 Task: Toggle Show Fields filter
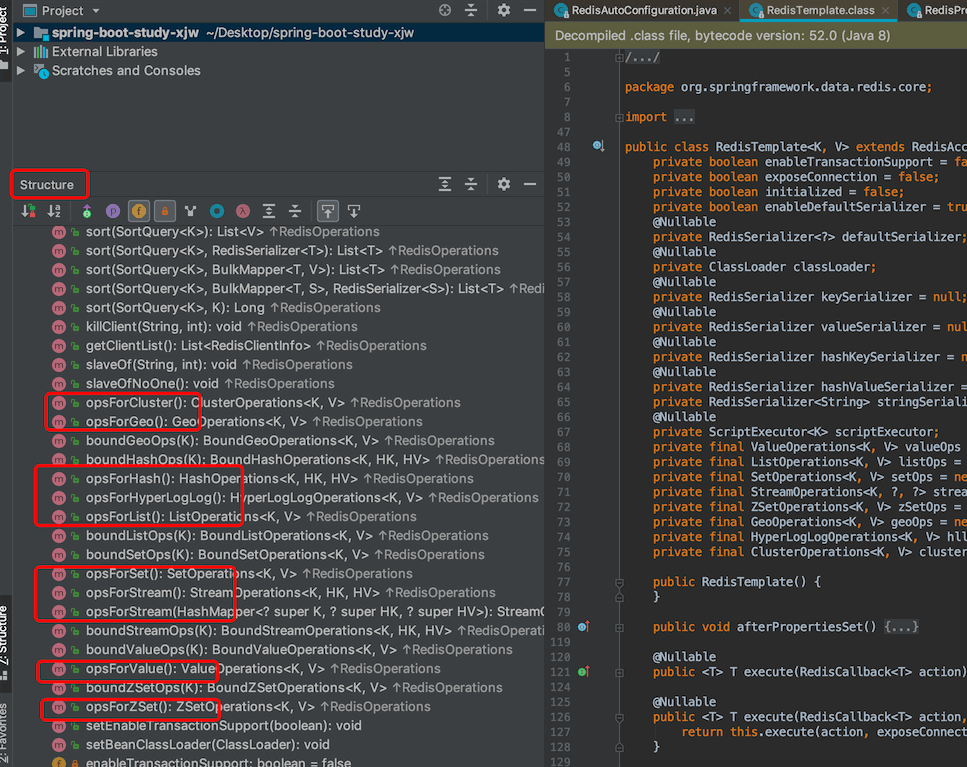point(139,211)
